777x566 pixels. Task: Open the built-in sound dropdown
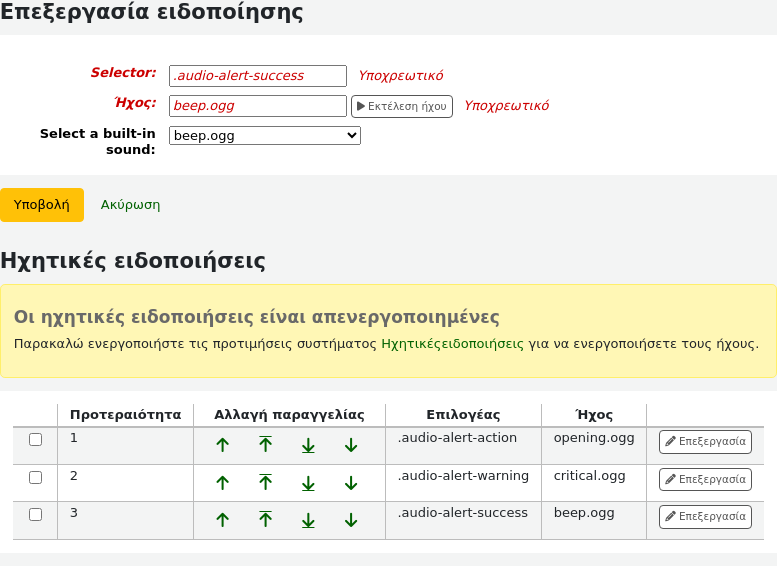[x=264, y=135]
